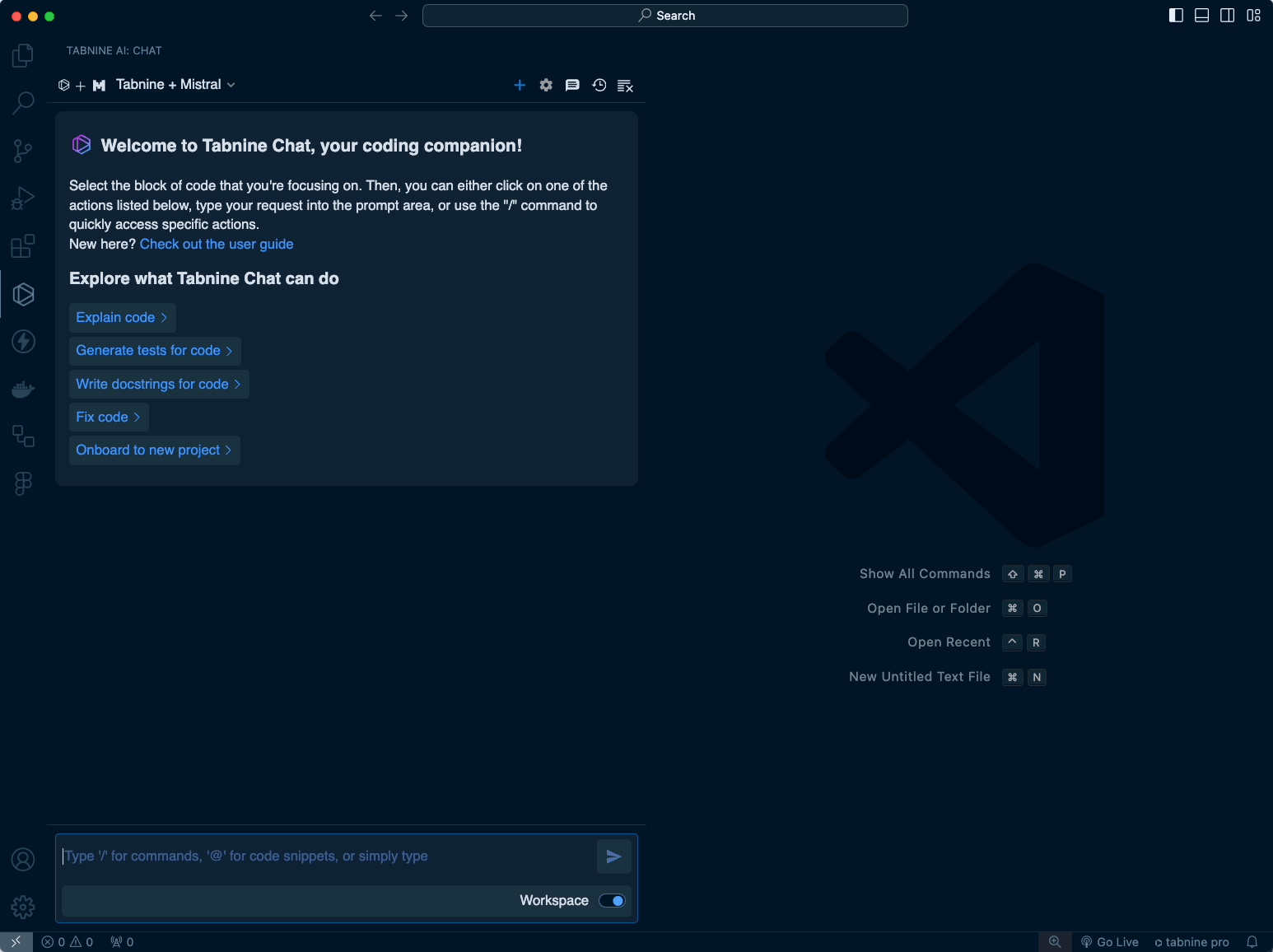Open the Tabnine + Mistral model dropdown

click(175, 85)
